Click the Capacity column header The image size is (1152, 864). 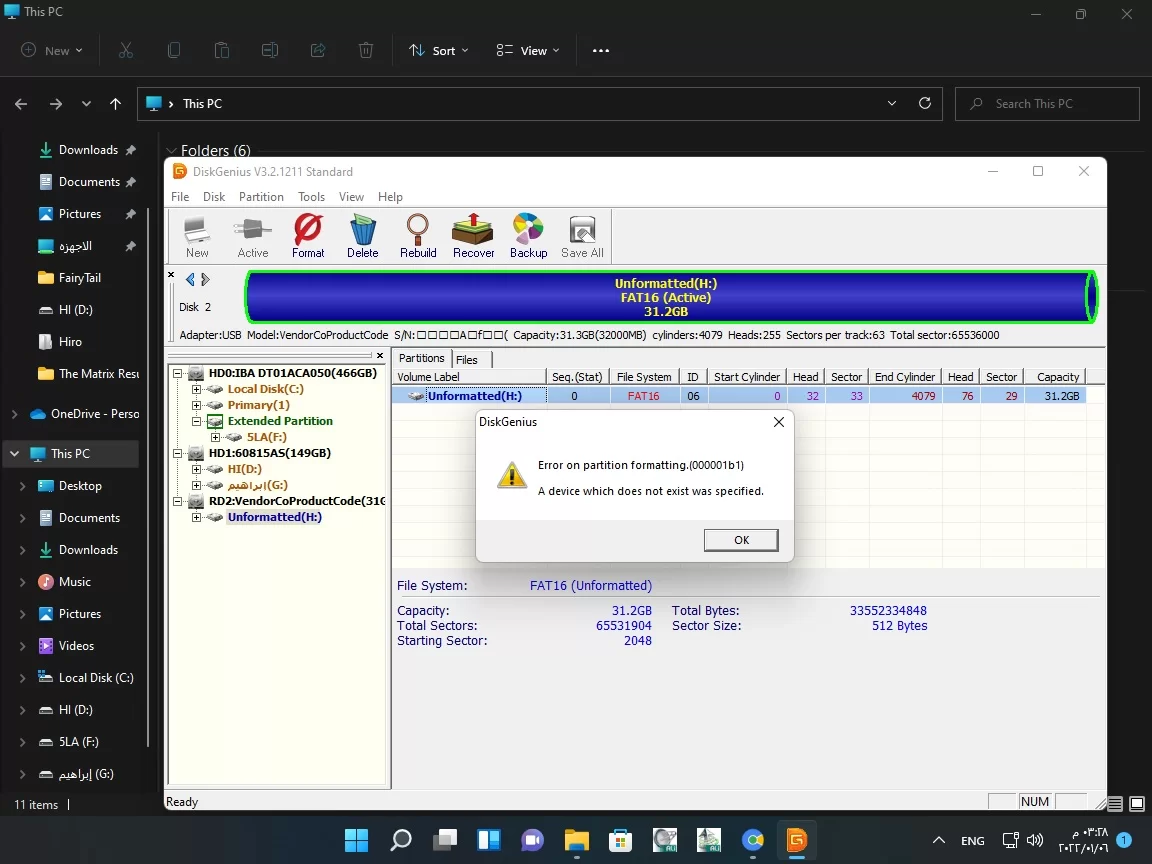pyautogui.click(x=1056, y=377)
